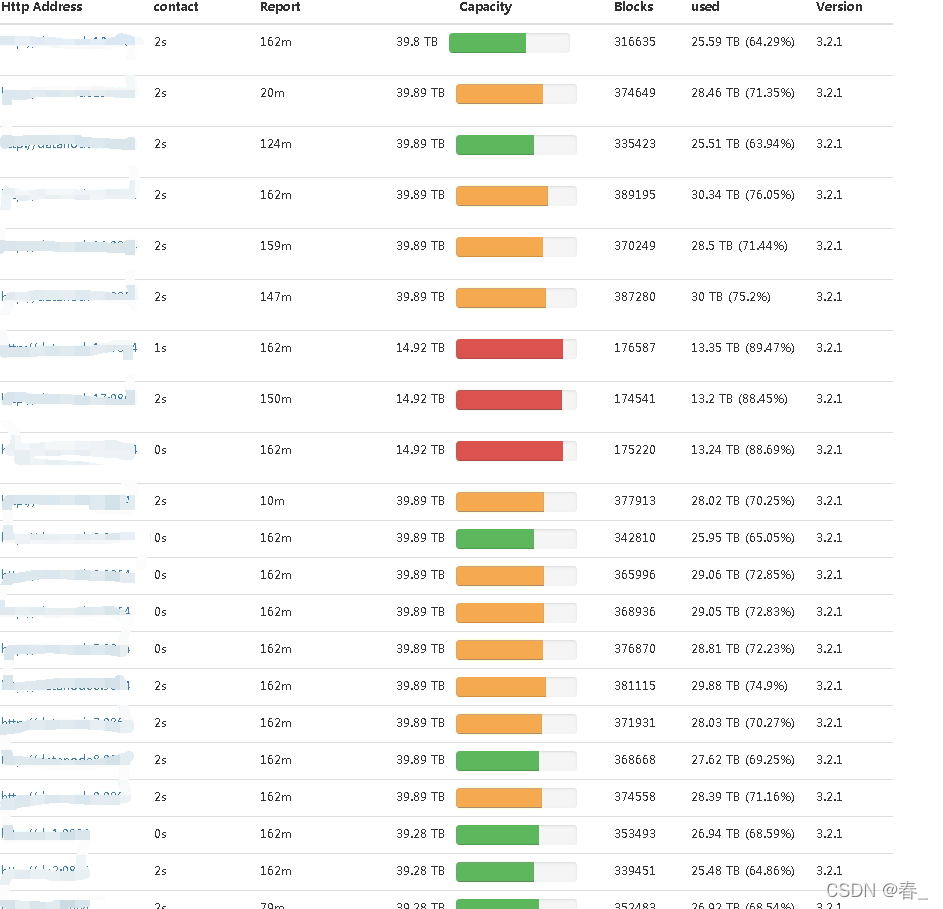
Task: Select used value 26.94 TB (68.59%)
Action: [743, 835]
